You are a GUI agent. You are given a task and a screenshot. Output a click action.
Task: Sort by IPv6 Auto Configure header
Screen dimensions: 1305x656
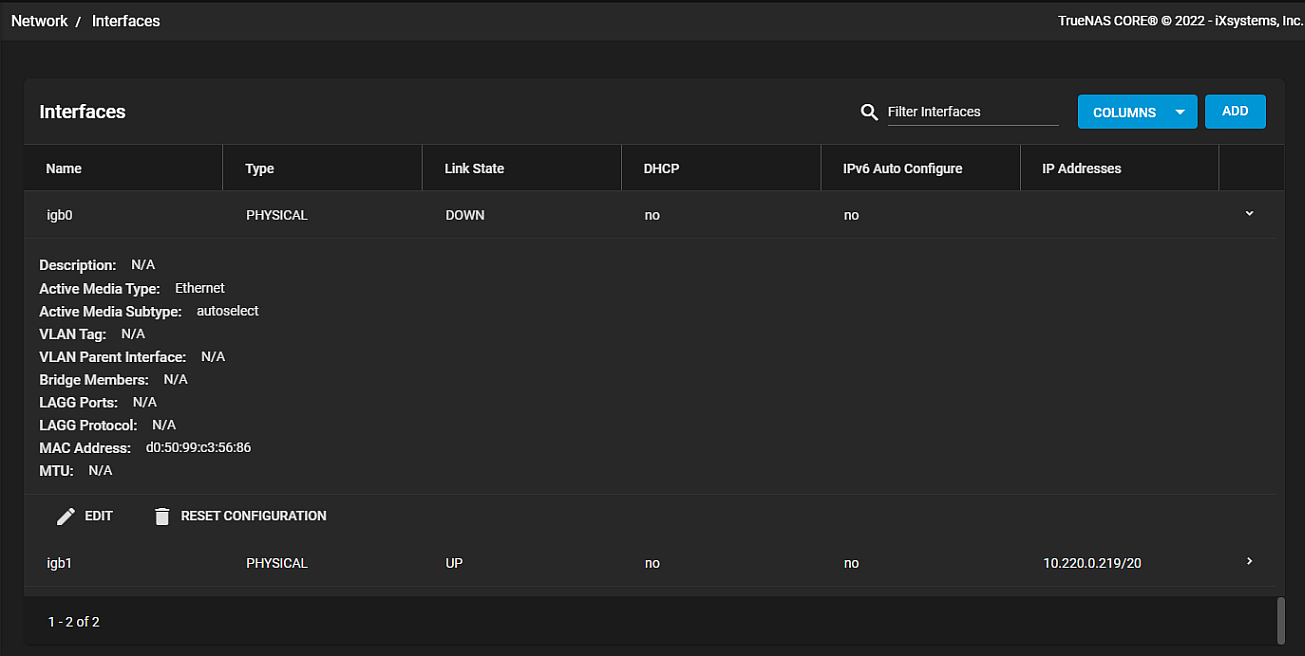903,168
